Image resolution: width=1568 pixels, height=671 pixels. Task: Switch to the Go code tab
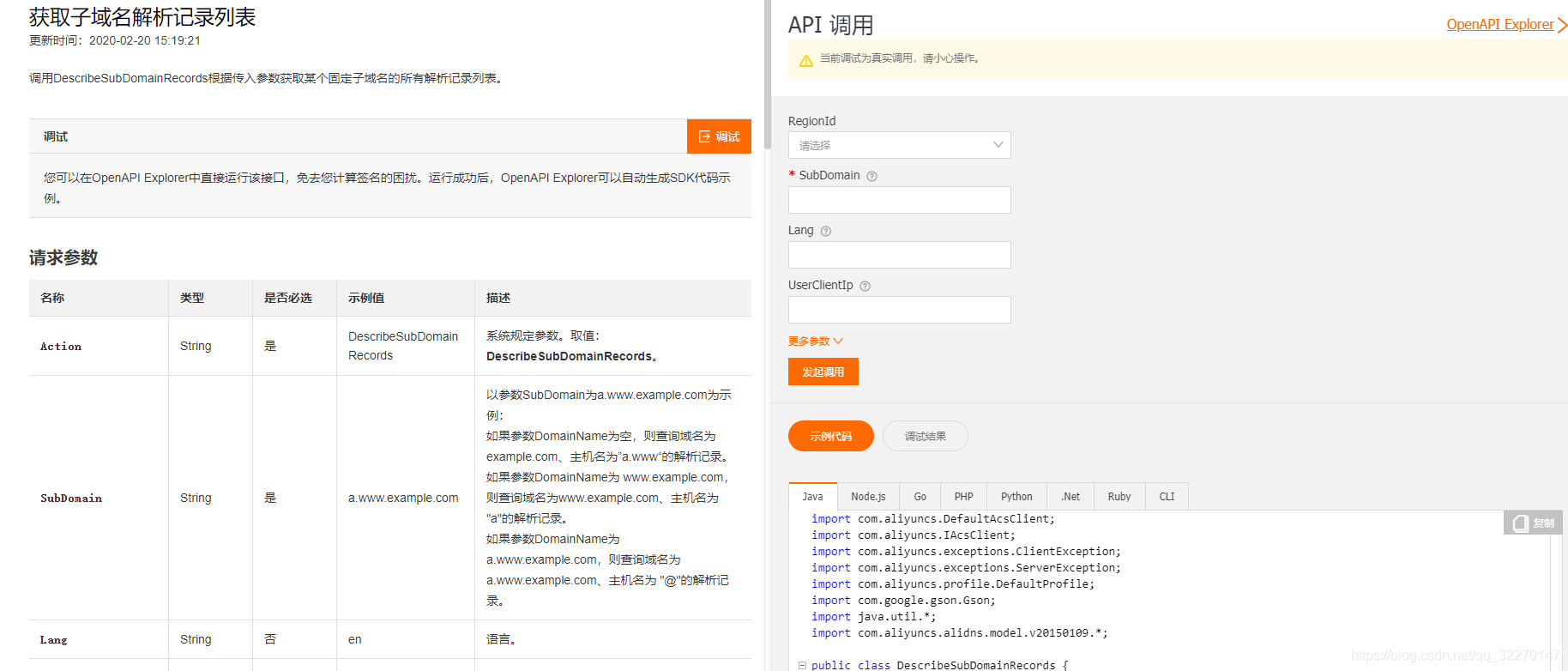[920, 497]
